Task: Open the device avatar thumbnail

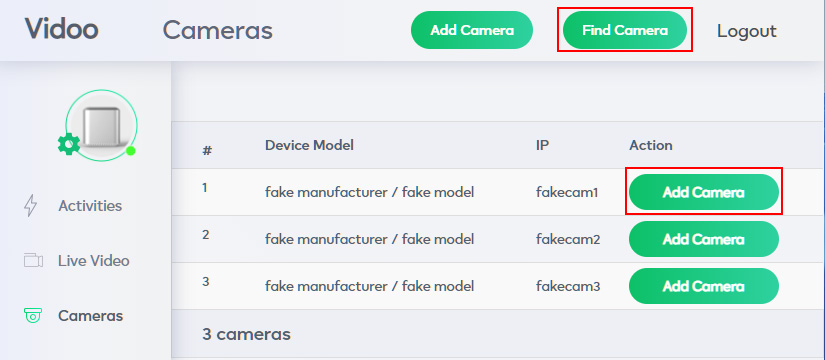Action: 102,125
